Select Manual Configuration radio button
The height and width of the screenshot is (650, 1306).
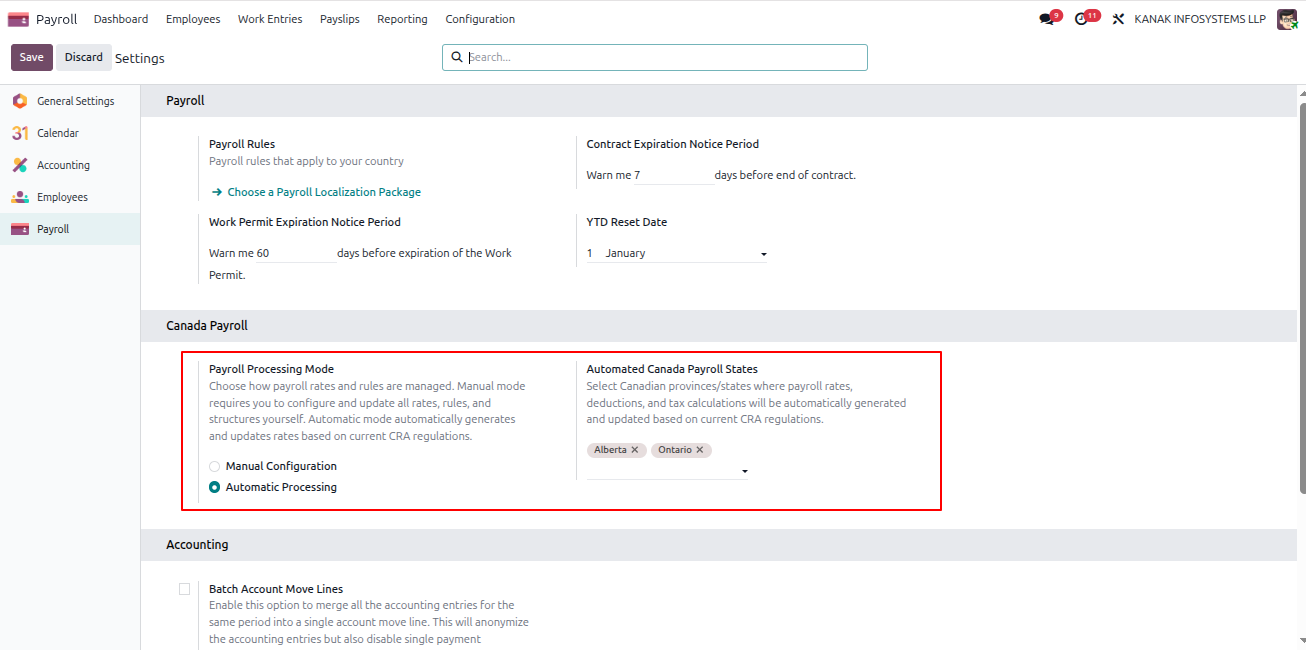click(214, 466)
